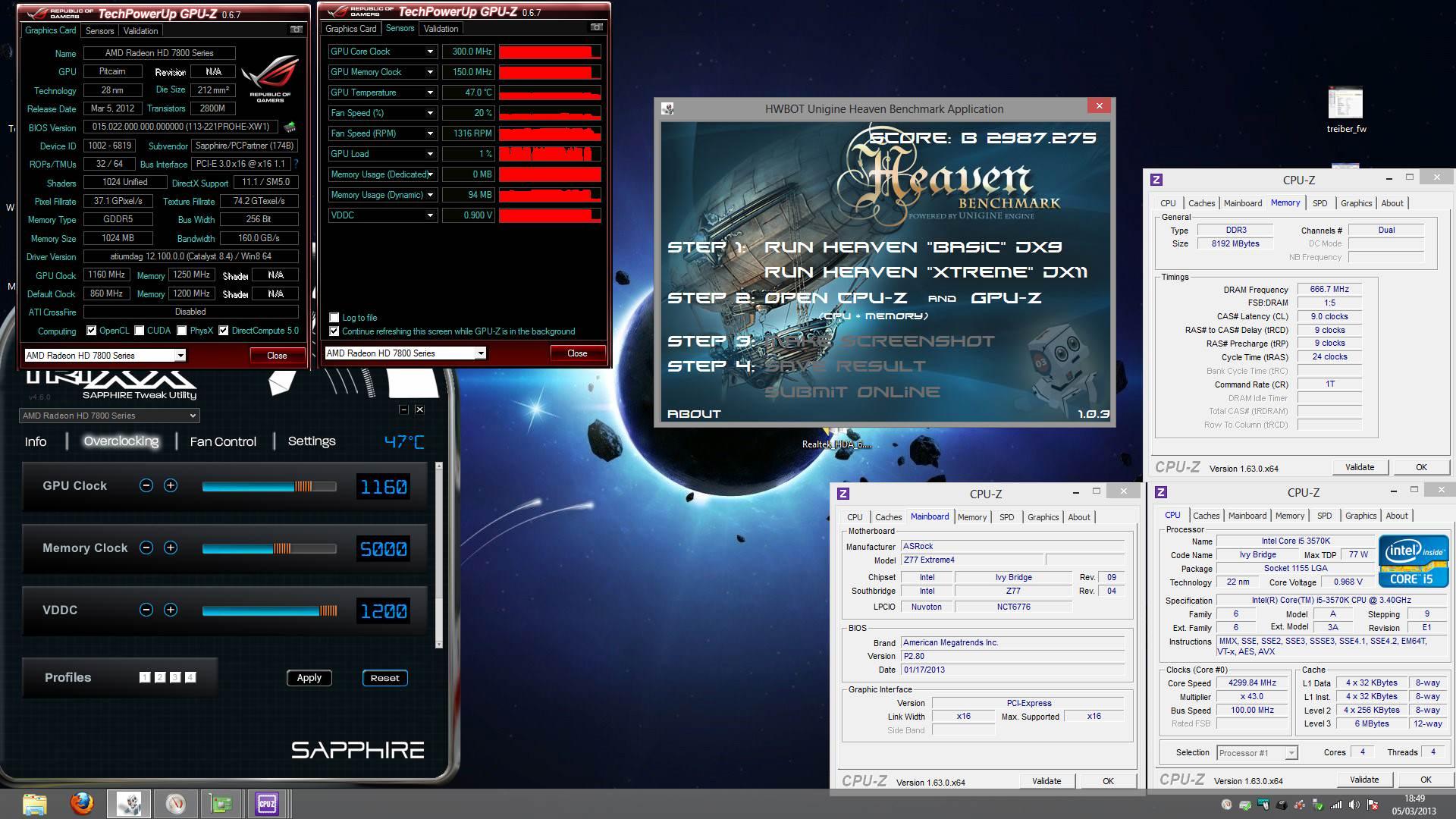This screenshot has height=819, width=1456.
Task: Click the camera screenshot icon in left GPU-Z window
Action: click(x=296, y=30)
